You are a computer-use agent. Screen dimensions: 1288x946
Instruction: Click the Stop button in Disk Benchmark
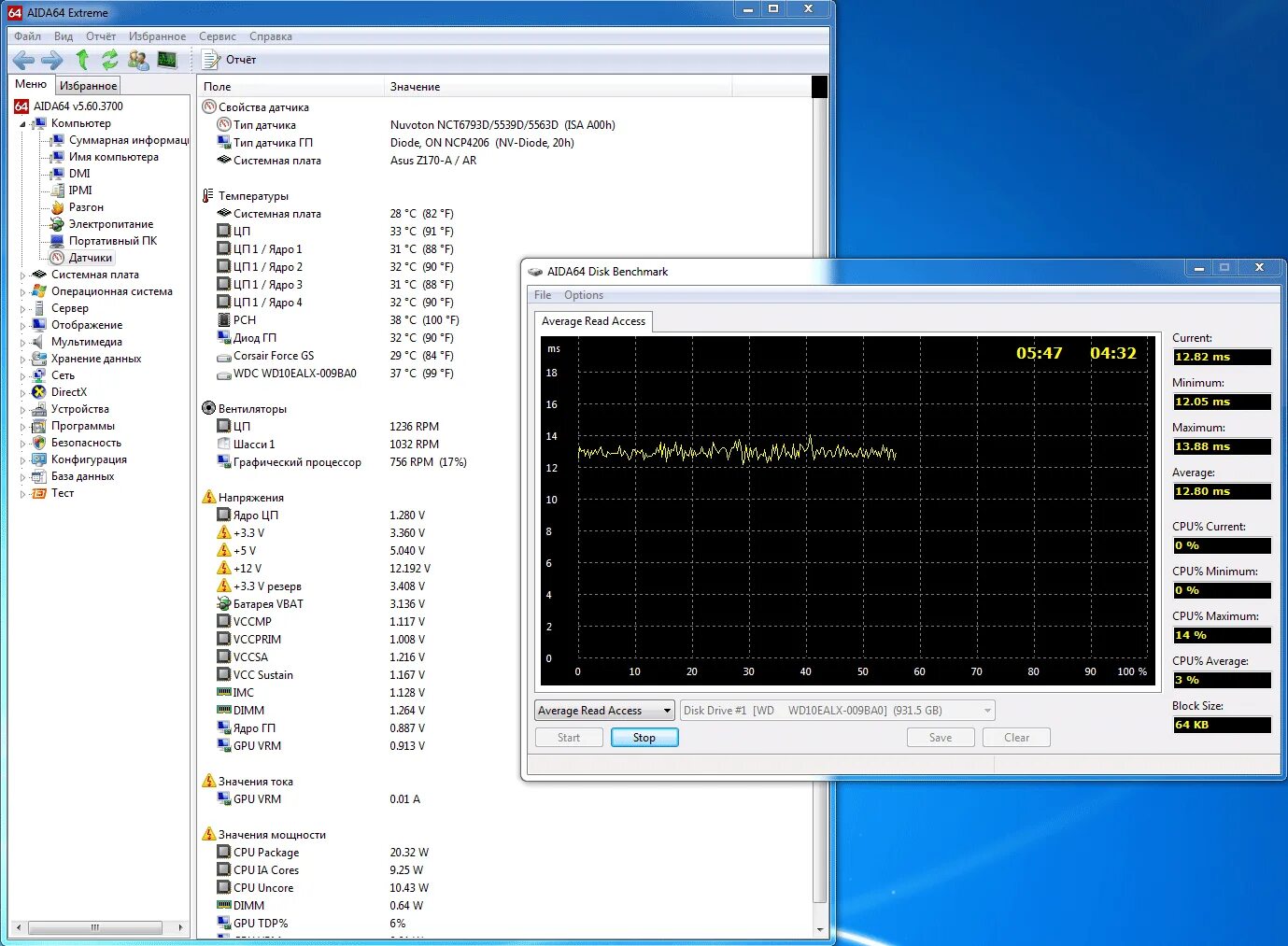[x=644, y=738]
